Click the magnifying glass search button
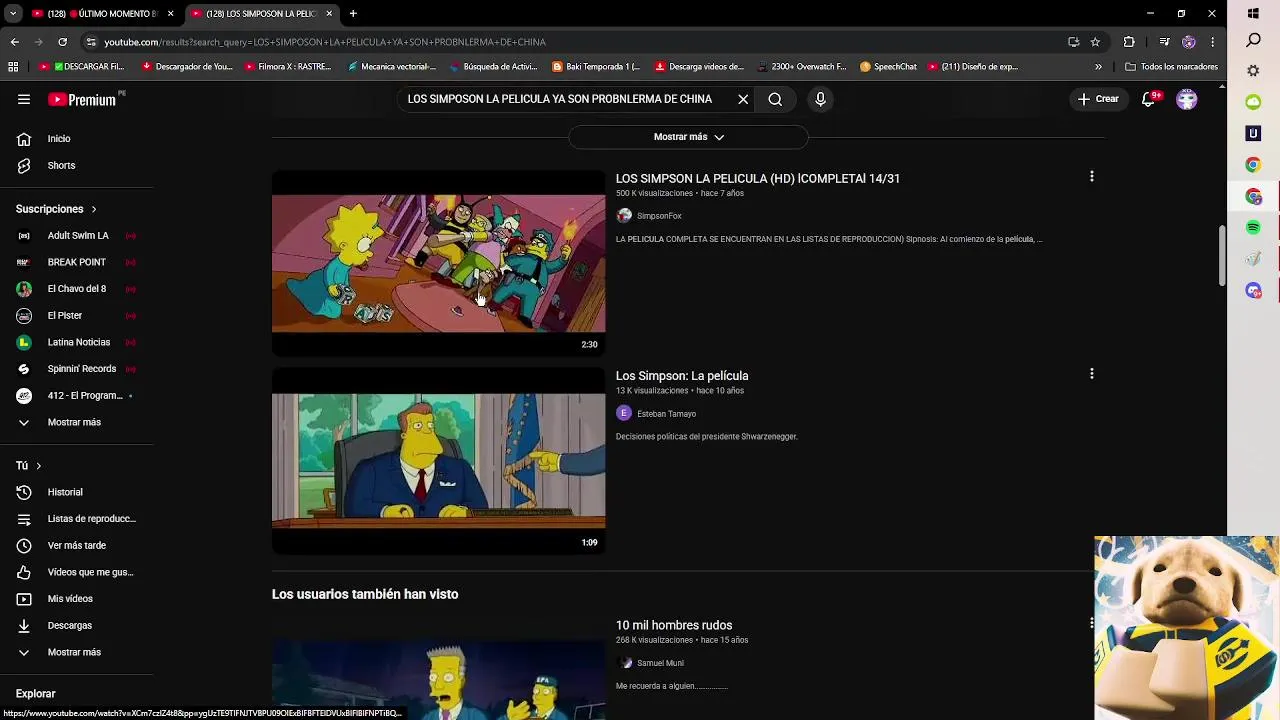This screenshot has height=720, width=1280. [x=775, y=99]
